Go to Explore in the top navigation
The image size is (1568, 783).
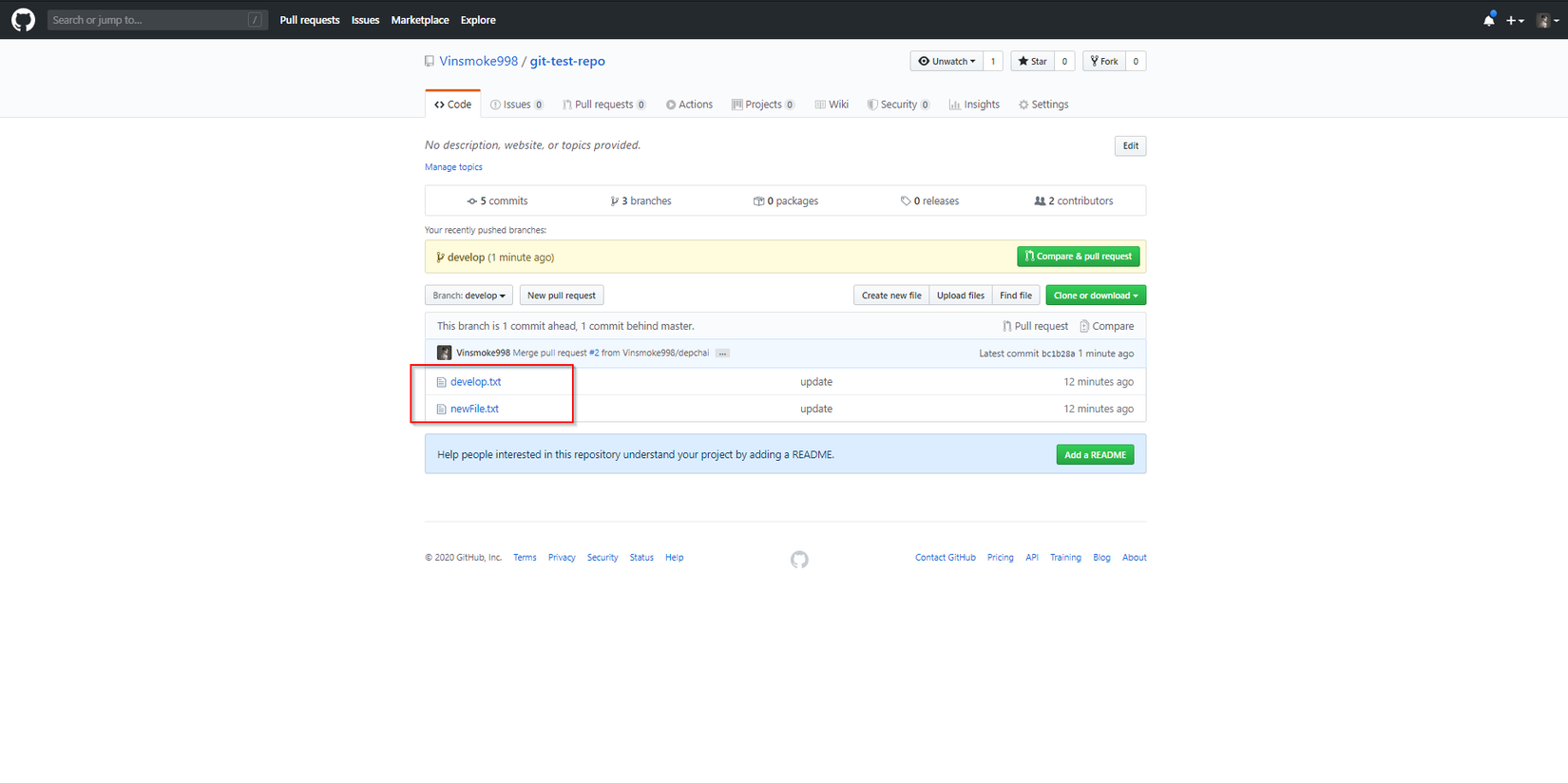point(478,20)
